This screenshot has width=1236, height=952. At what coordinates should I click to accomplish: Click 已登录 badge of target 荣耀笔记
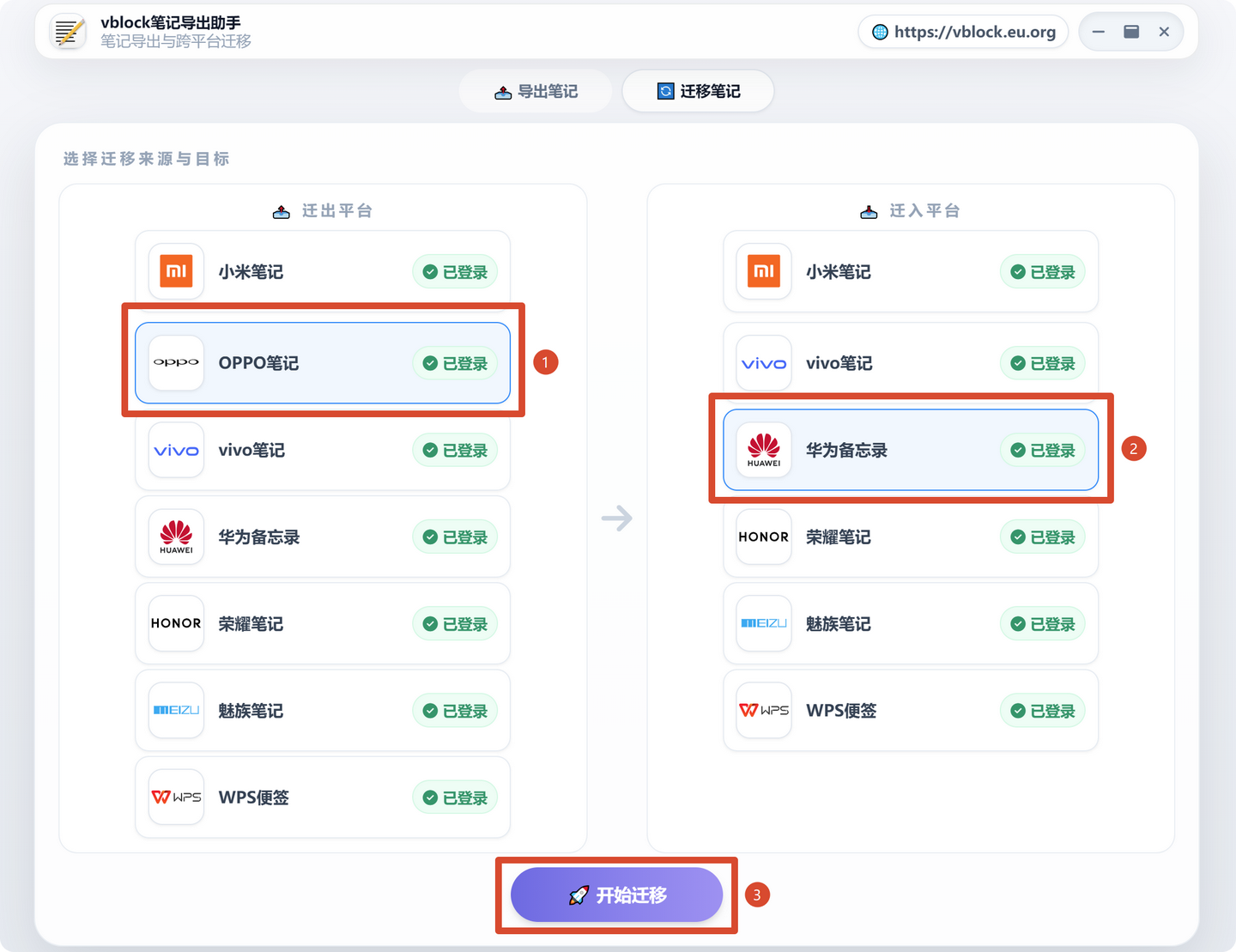pos(1043,537)
